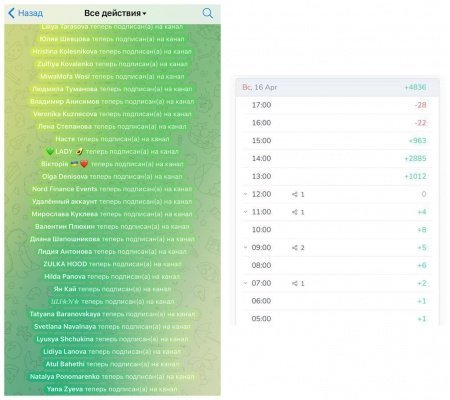Go back with the Назад button
The height and width of the screenshot is (400, 450).
tap(25, 13)
